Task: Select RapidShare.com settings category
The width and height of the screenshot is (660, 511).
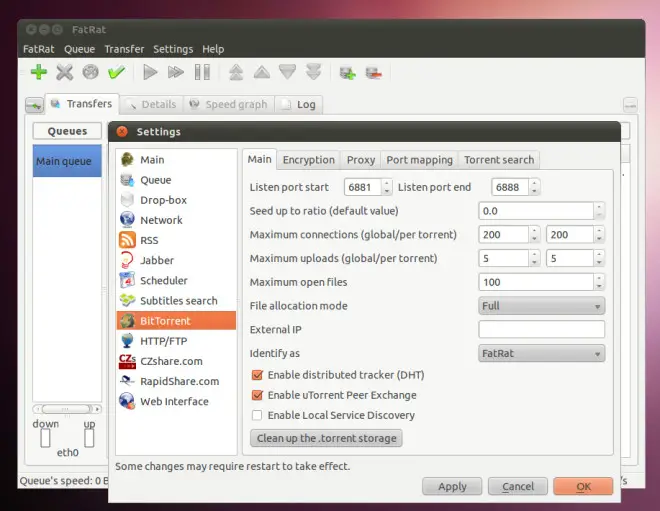Action: click(176, 381)
